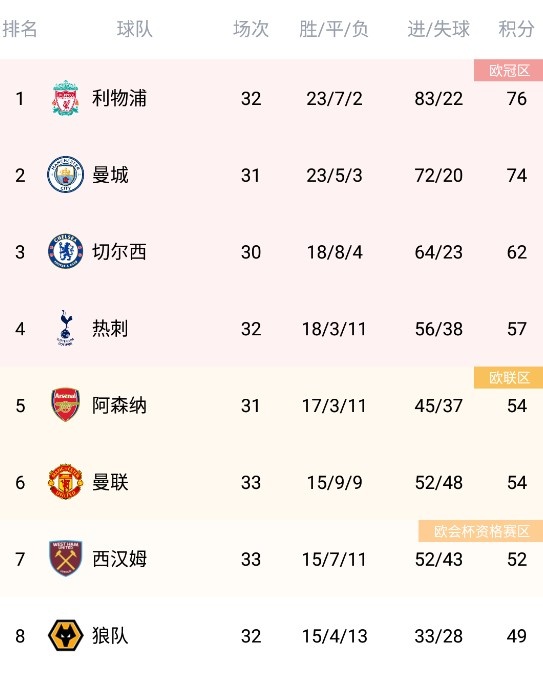Open the Manchester United crest
This screenshot has width=543, height=682.
65,481
